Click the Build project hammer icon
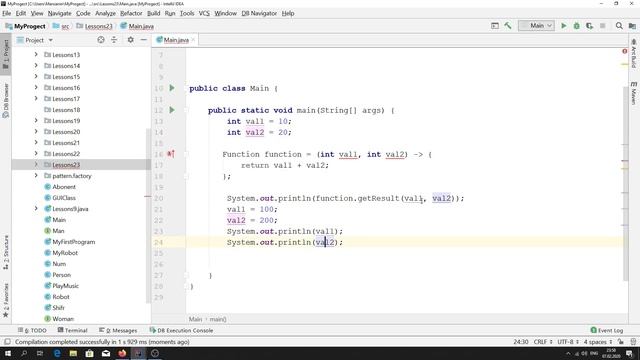 [508, 26]
